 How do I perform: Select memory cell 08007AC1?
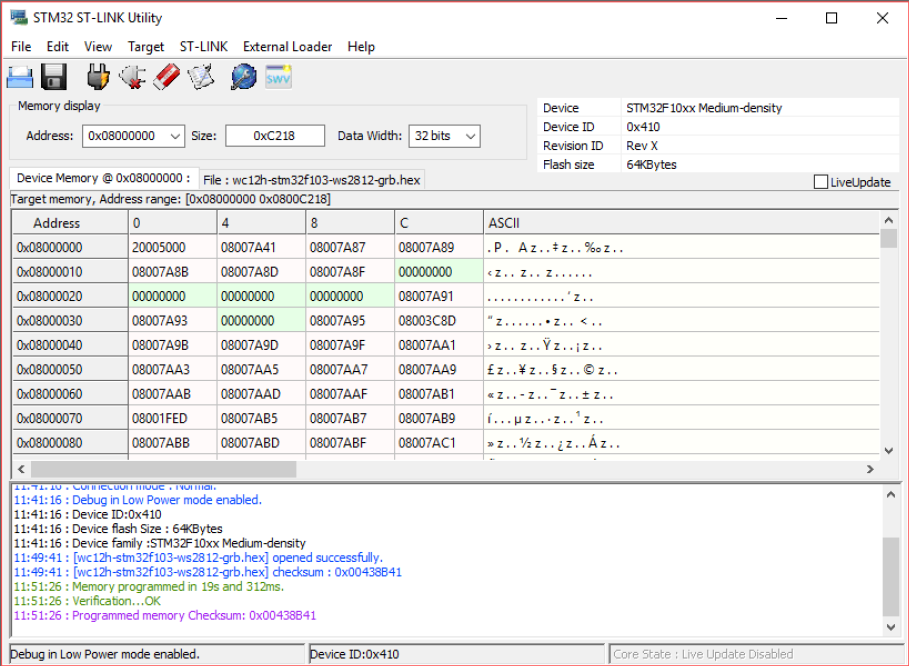439,443
